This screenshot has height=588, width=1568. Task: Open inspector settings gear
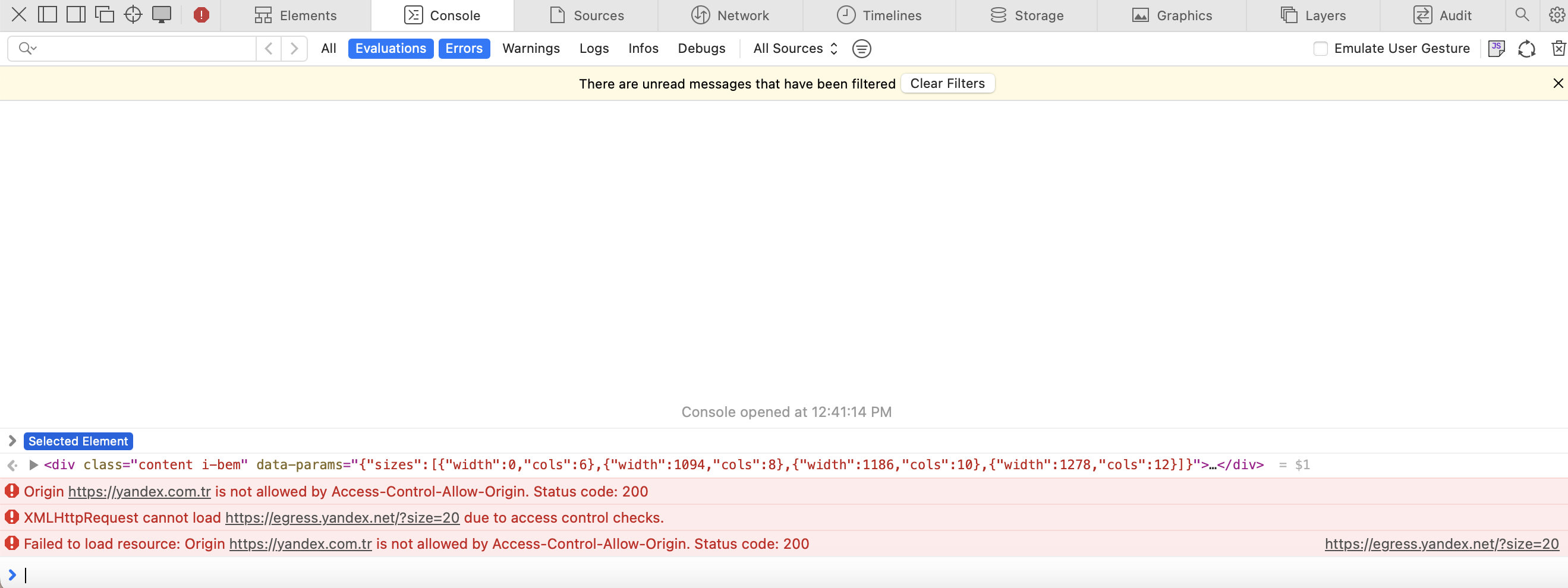1557,15
